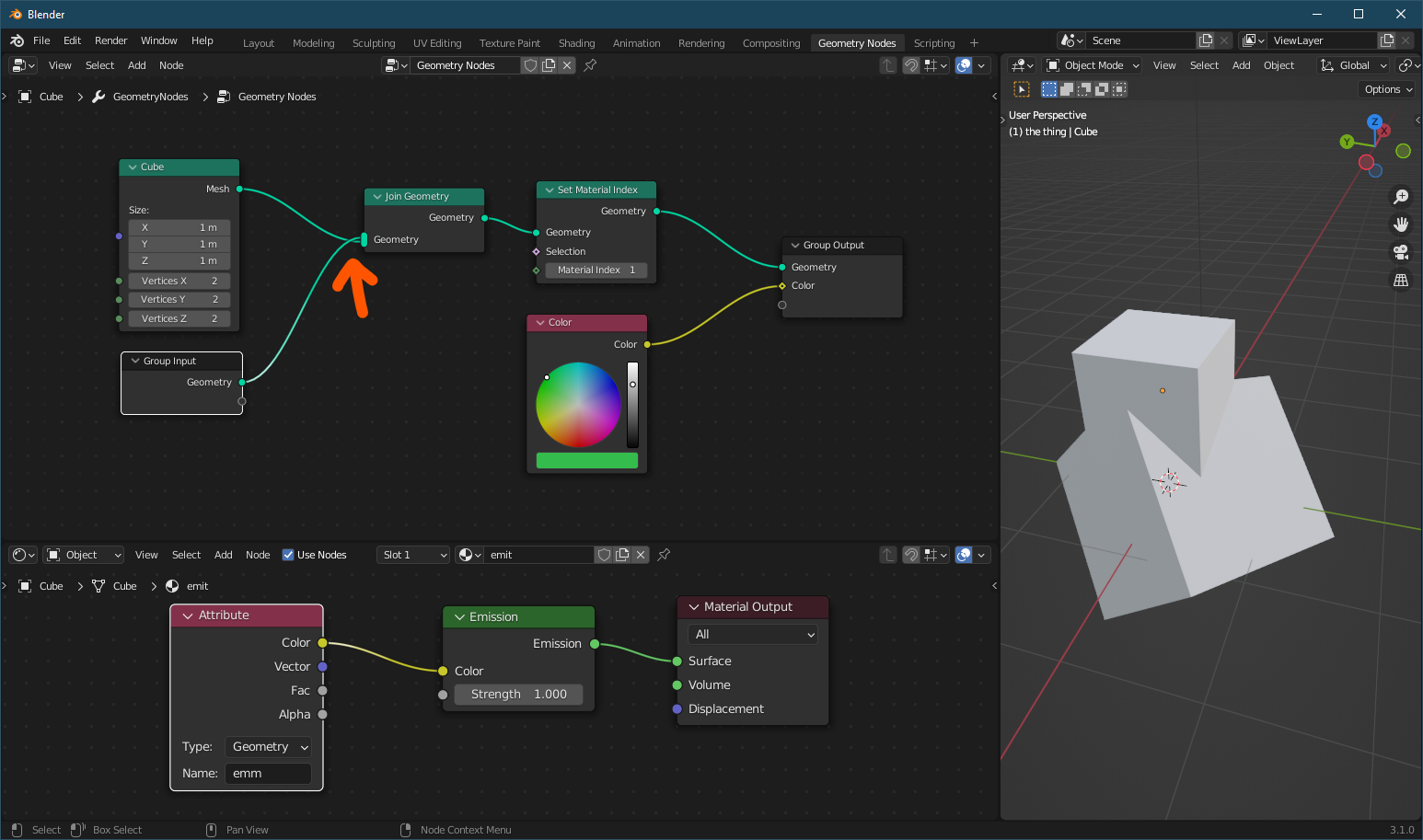Open Material Output target 'All' dropdown

point(753,635)
